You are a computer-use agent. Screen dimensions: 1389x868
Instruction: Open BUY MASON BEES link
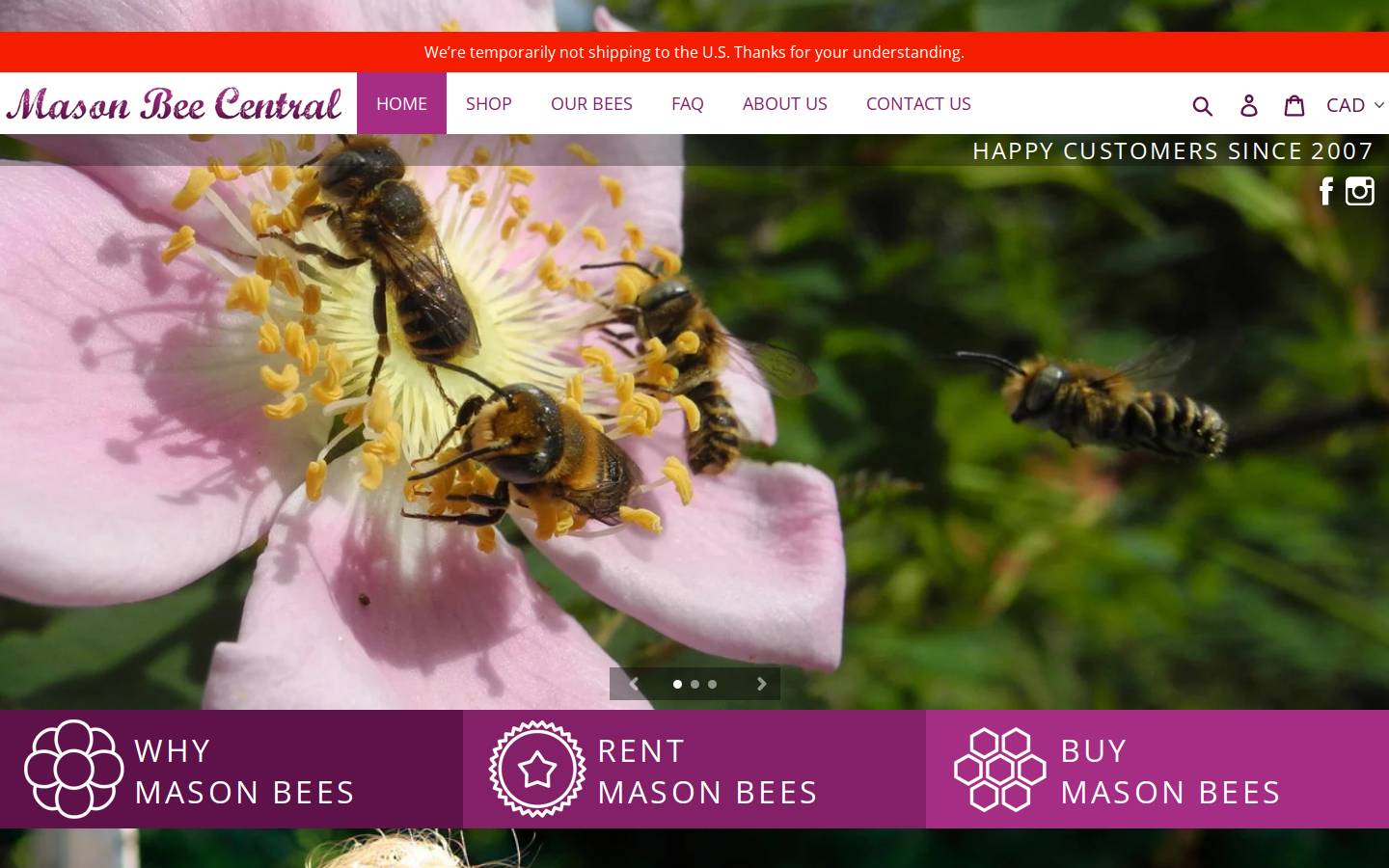tap(1157, 770)
